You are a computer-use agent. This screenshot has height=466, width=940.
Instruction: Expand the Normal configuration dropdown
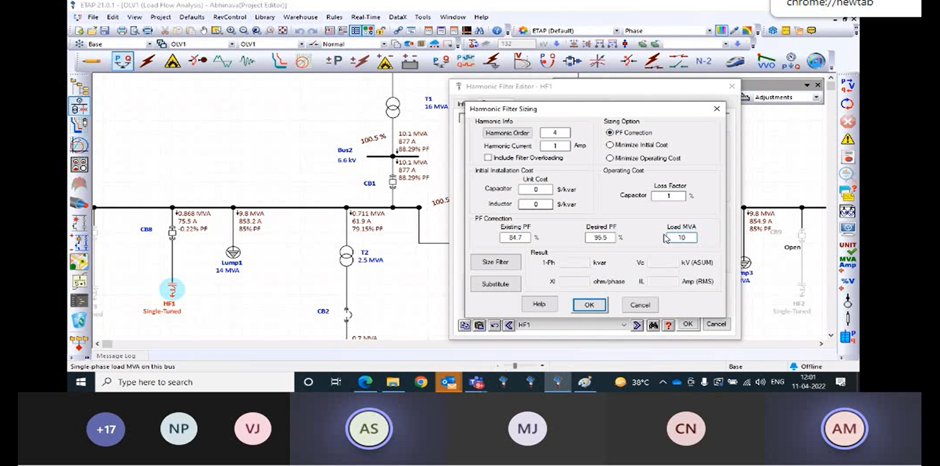pyautogui.click(x=384, y=44)
